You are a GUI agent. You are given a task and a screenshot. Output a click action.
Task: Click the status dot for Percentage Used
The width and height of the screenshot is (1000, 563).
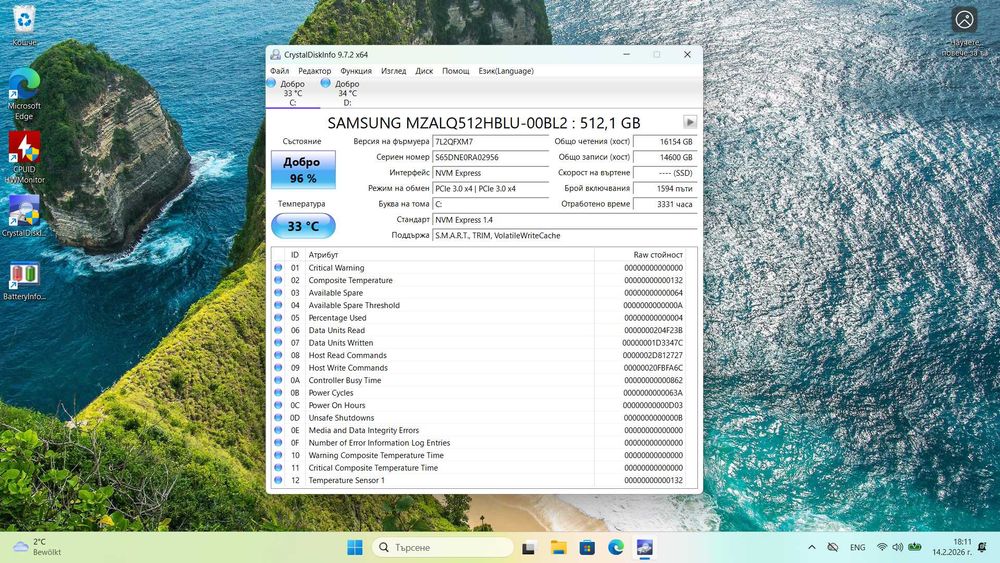pyautogui.click(x=278, y=318)
